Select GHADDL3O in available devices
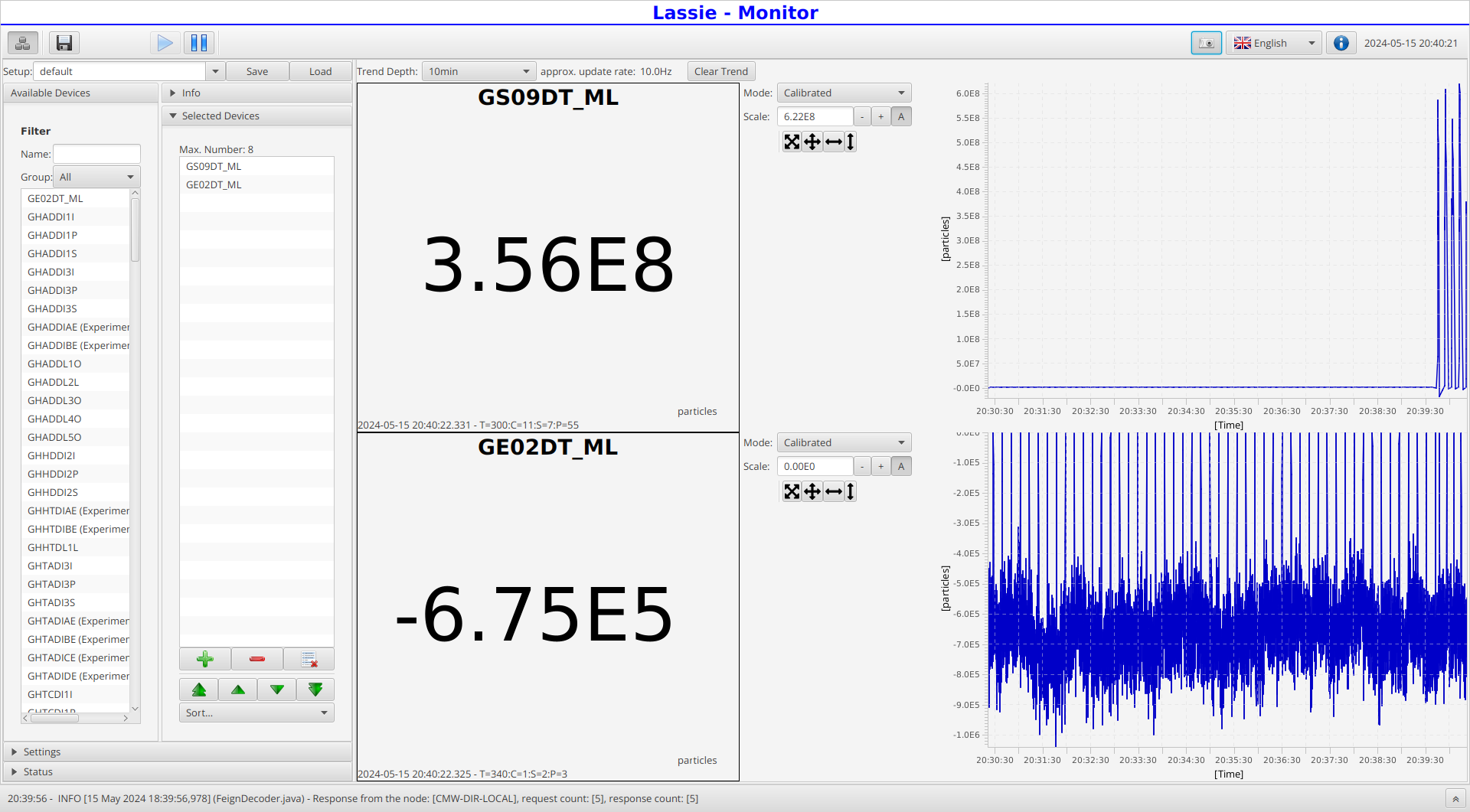Image resolution: width=1470 pixels, height=812 pixels. 76,400
